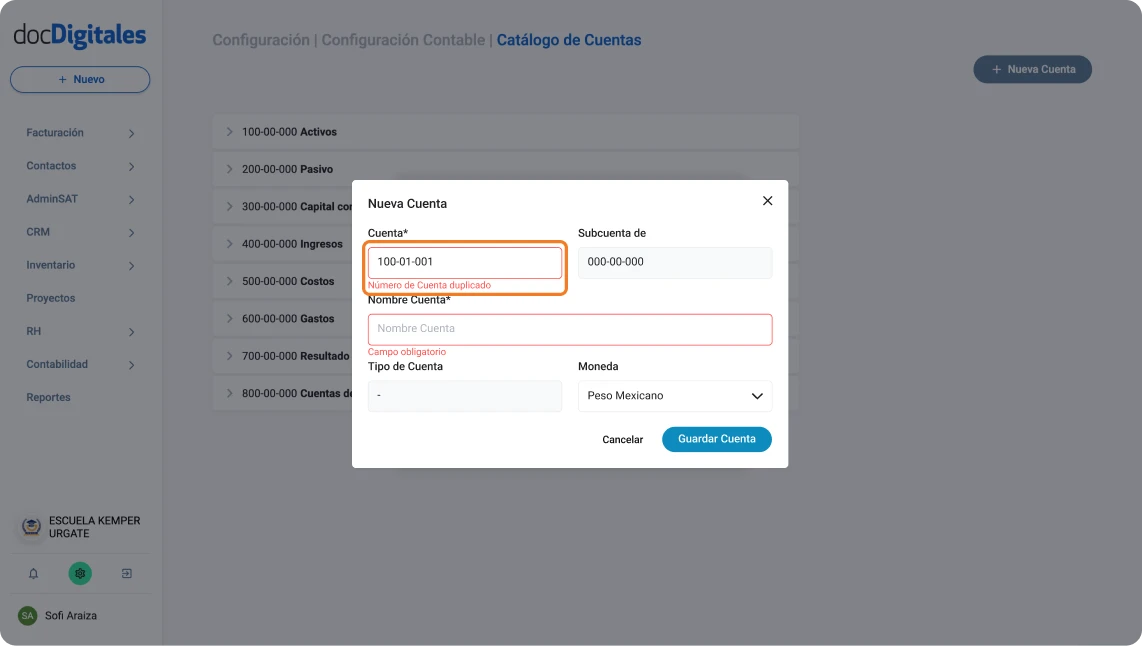Dismiss the dialog with the X icon
Viewport: 1142px width, 646px height.
tap(767, 200)
